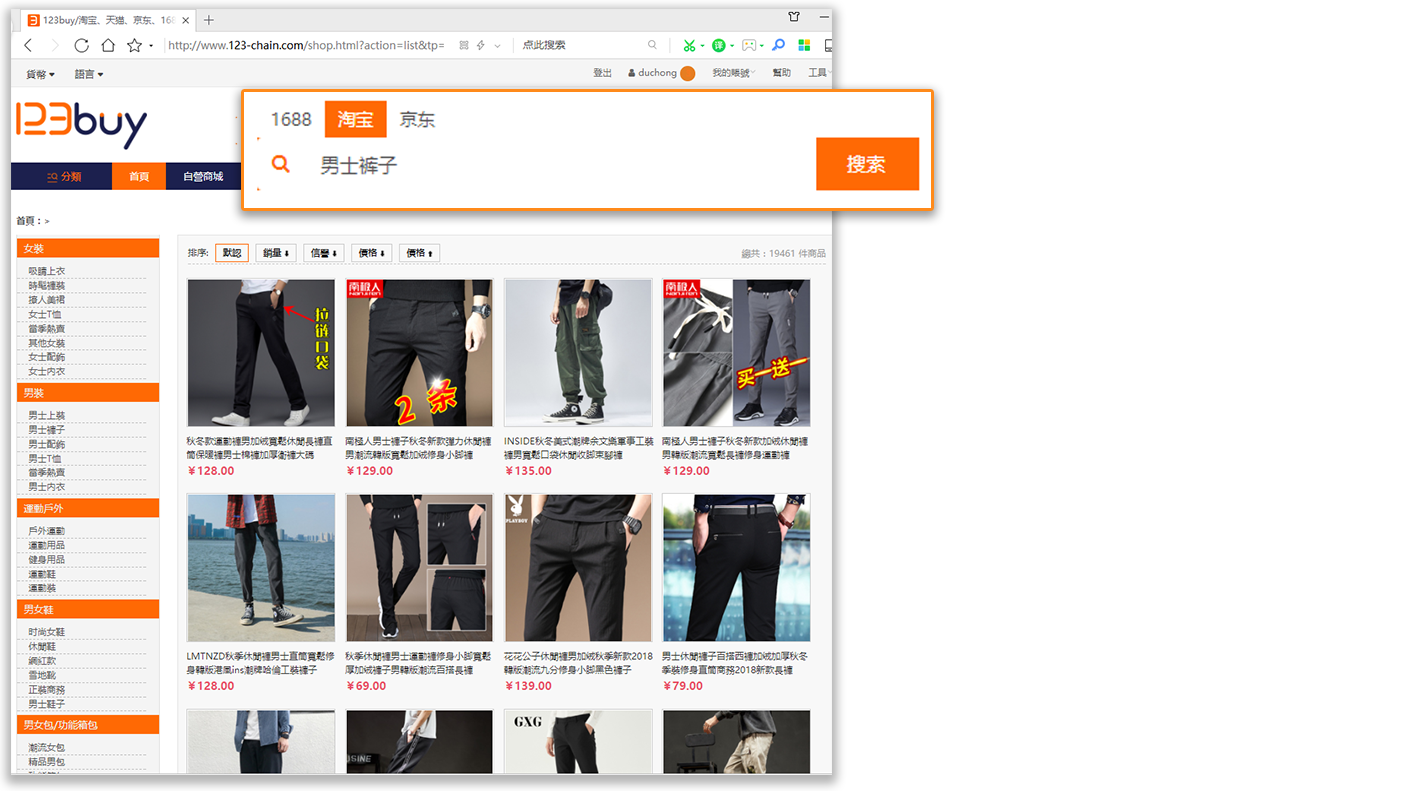
Task: Open 男士褲子 category in sidebar
Action: [x=46, y=430]
